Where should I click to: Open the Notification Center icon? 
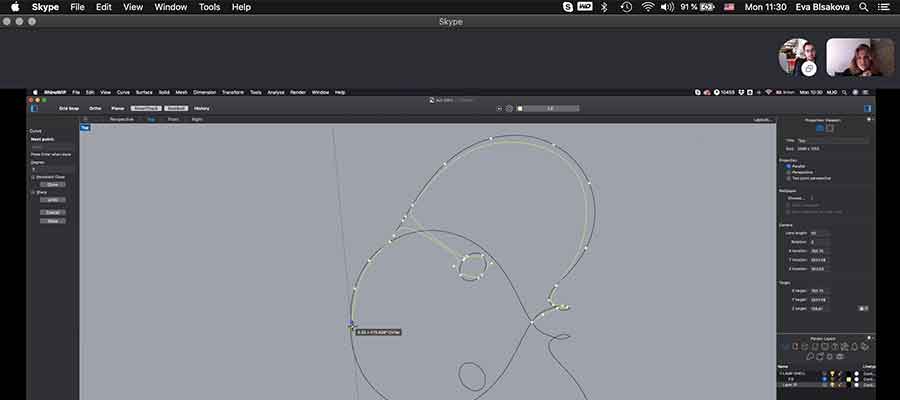[884, 7]
